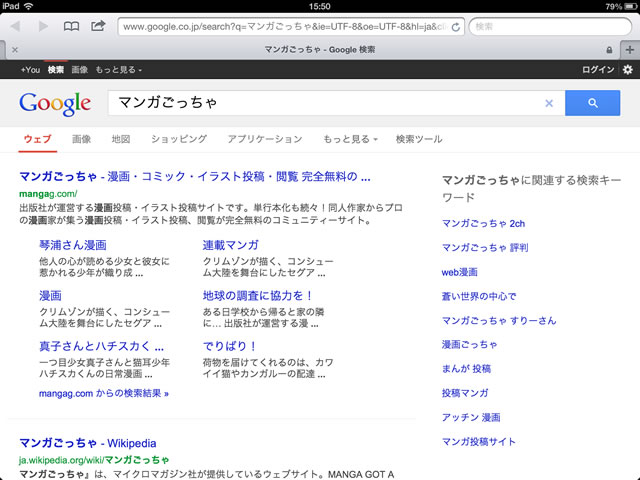The width and height of the screenshot is (640, 480).
Task: Click the Google logo
Action: coord(55,104)
